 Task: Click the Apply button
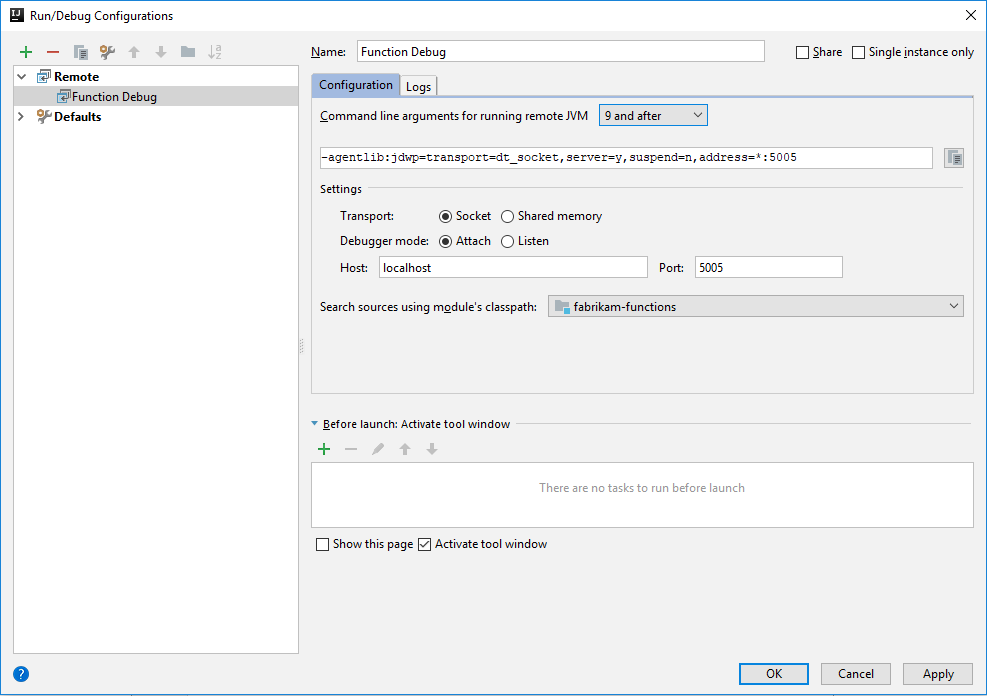click(938, 674)
